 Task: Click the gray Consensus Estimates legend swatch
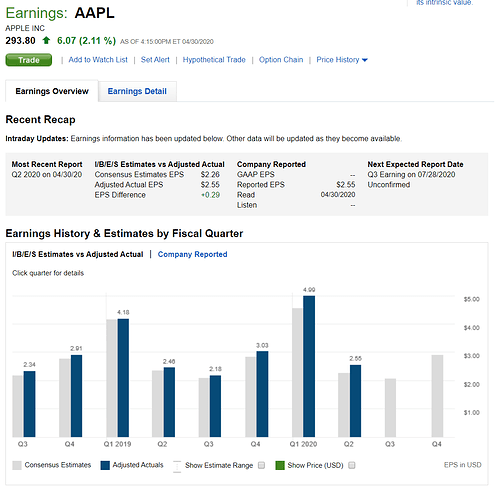[17, 465]
